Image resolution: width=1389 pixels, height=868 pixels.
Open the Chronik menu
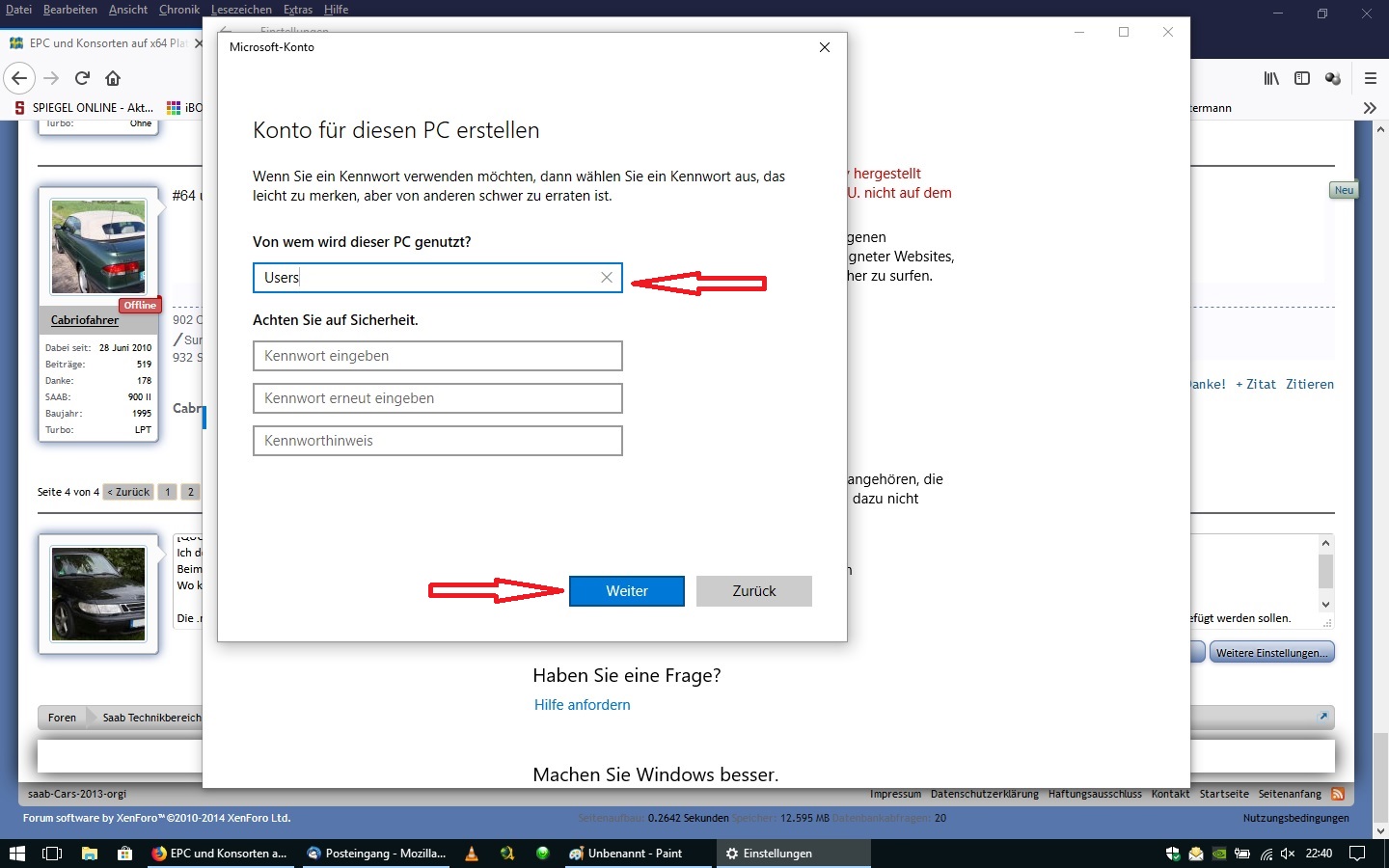point(179,10)
